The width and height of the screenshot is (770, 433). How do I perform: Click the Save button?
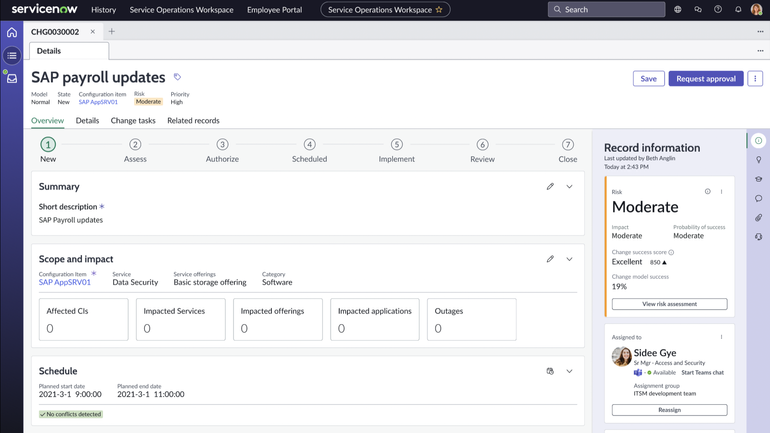click(x=648, y=79)
